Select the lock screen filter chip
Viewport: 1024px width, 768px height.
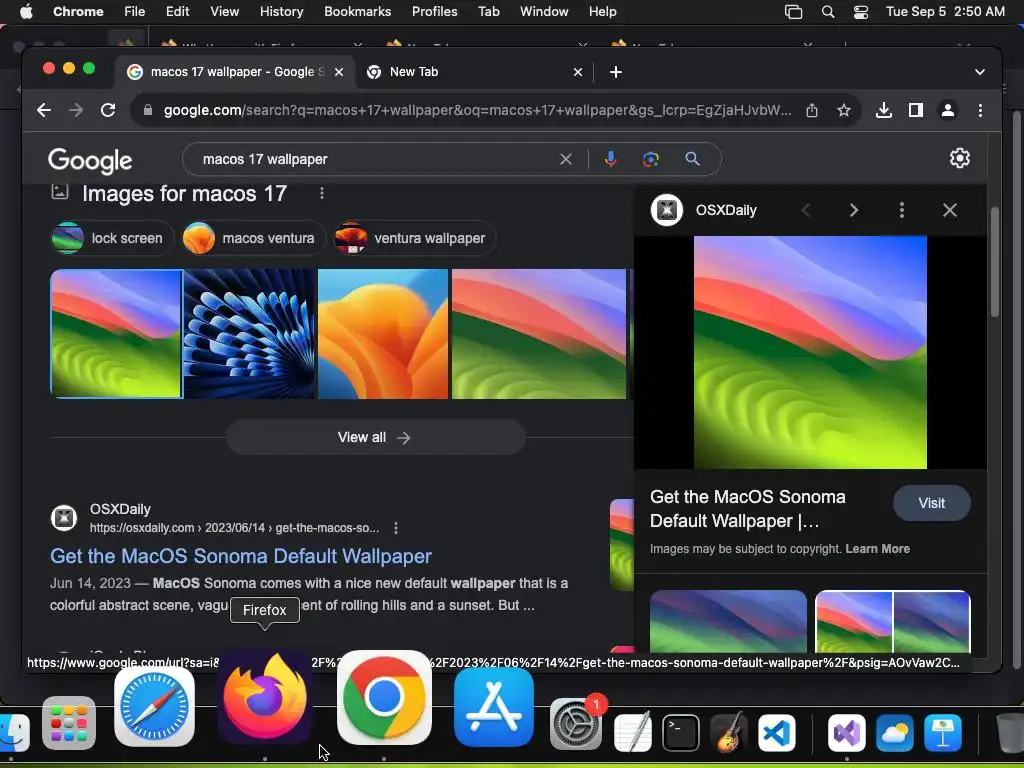112,238
